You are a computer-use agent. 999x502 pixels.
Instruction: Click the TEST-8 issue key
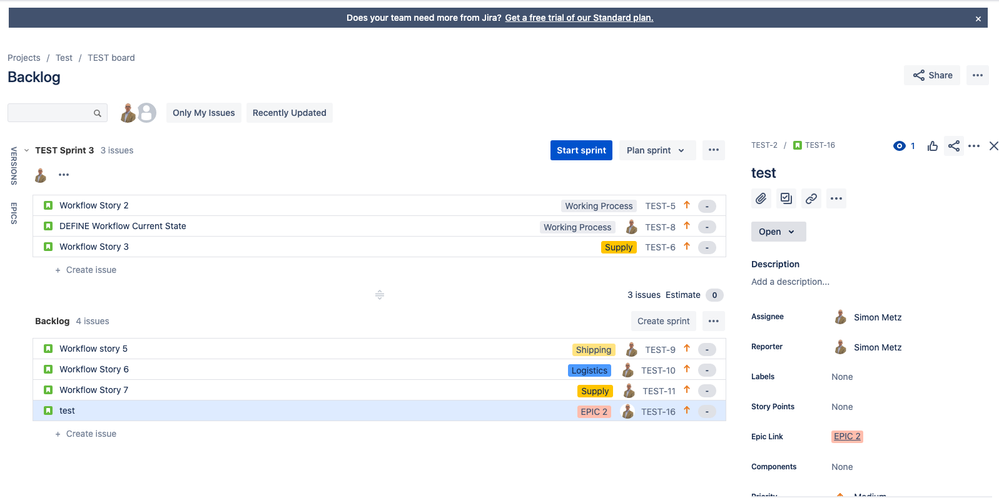(660, 227)
